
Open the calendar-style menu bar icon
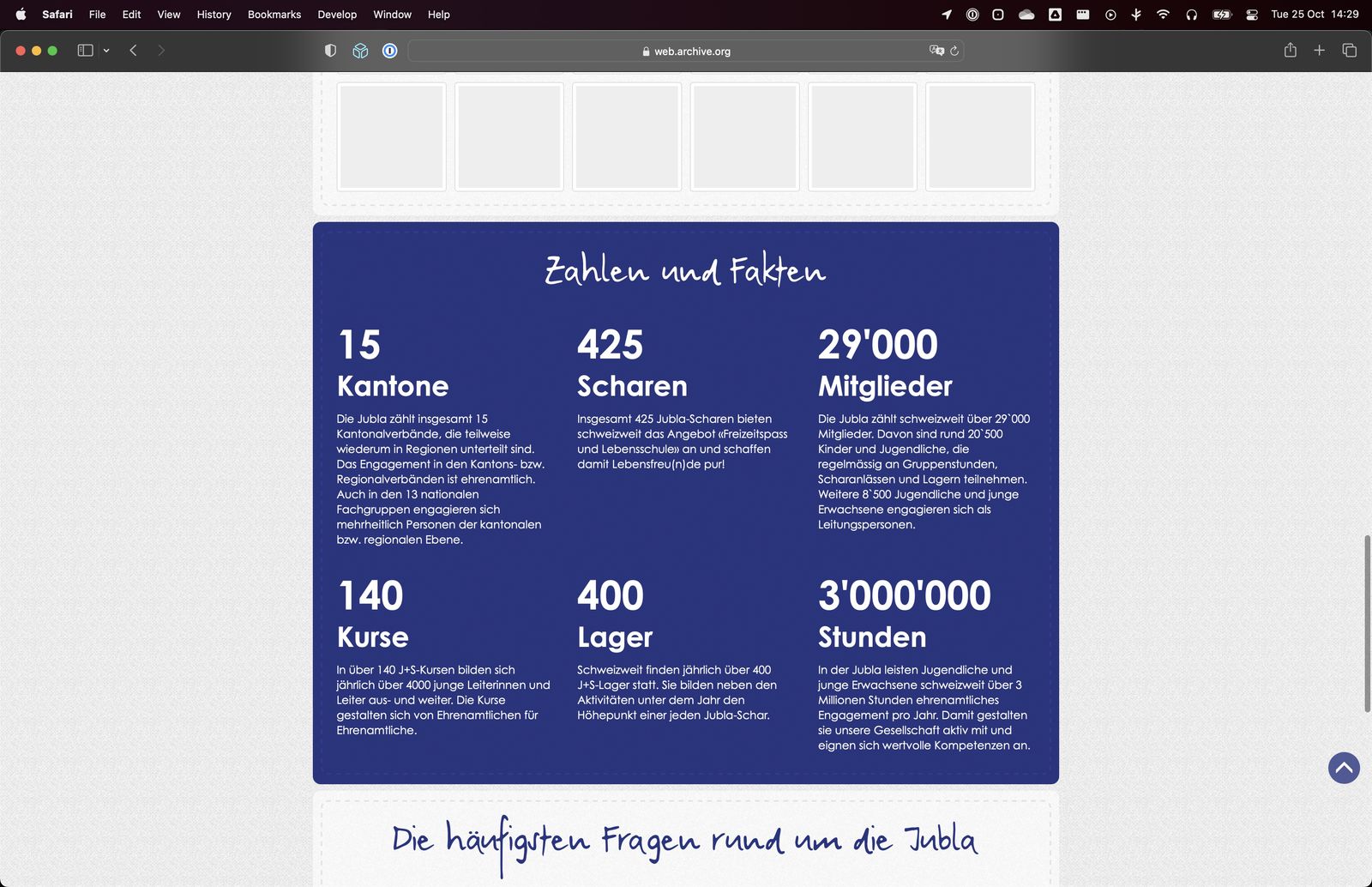tap(1083, 14)
